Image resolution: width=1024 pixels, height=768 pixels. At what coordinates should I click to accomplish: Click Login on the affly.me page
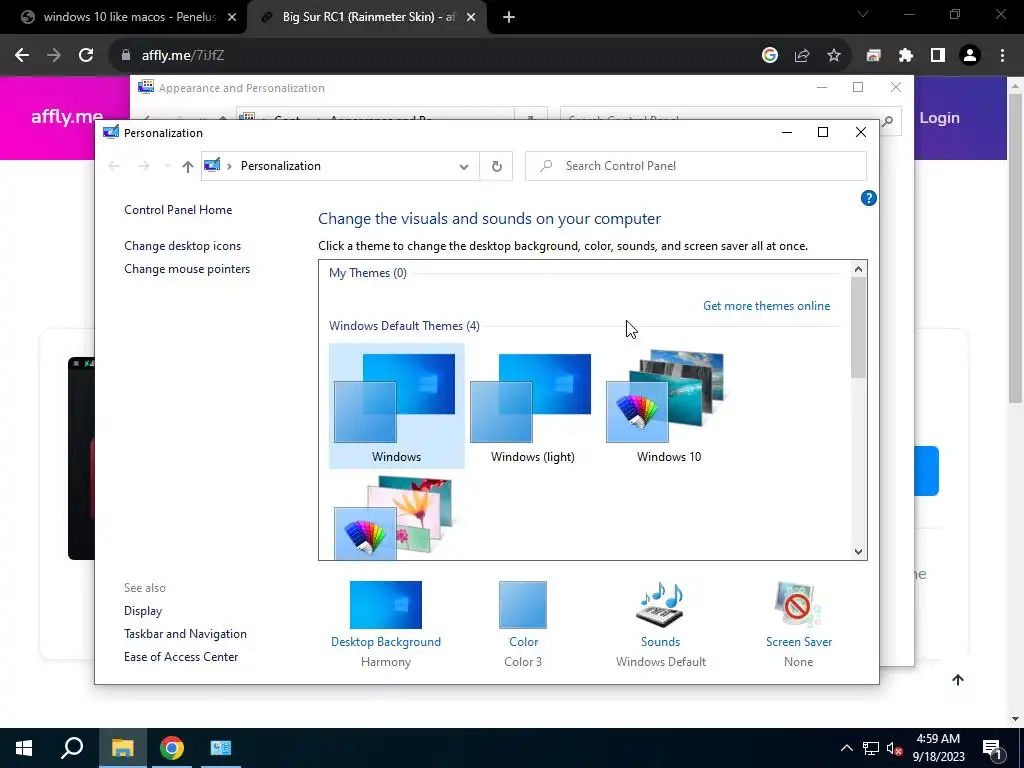(x=939, y=118)
